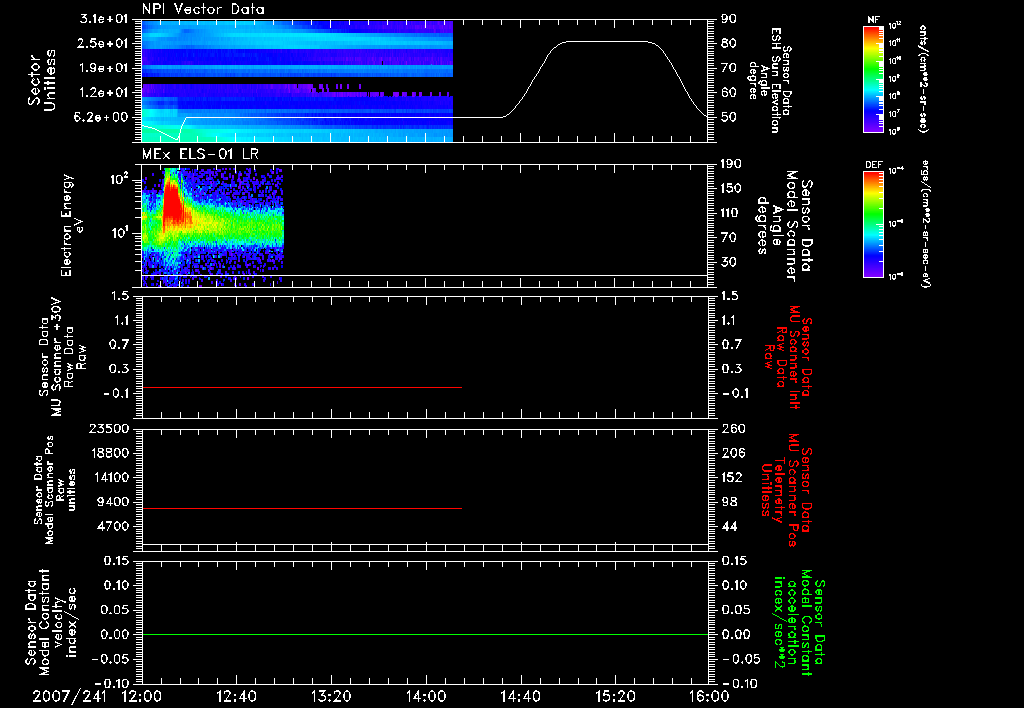Screen dimensions: 1024x708
Task: Click the red "MU Scanner Int" axis title
Action: [x=794, y=356]
